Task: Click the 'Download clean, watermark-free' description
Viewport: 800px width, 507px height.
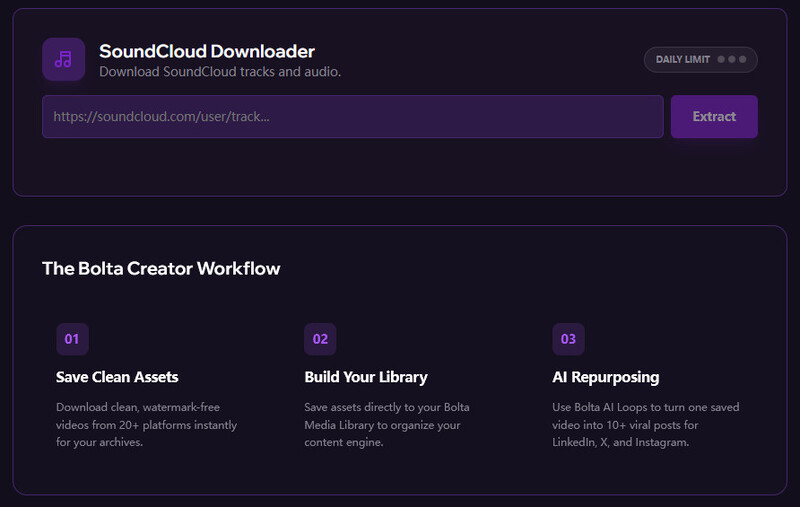Action: click(146, 425)
